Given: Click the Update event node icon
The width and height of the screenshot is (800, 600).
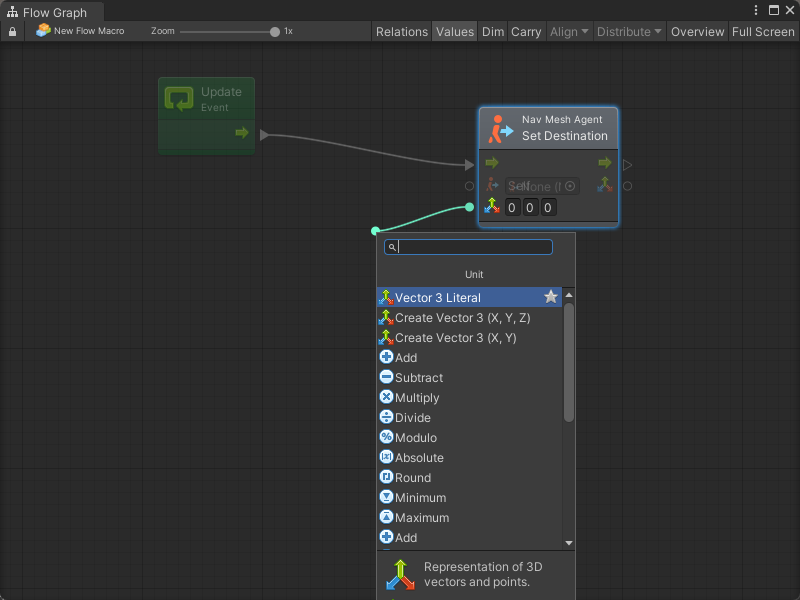Looking at the screenshot, I should (x=179, y=99).
